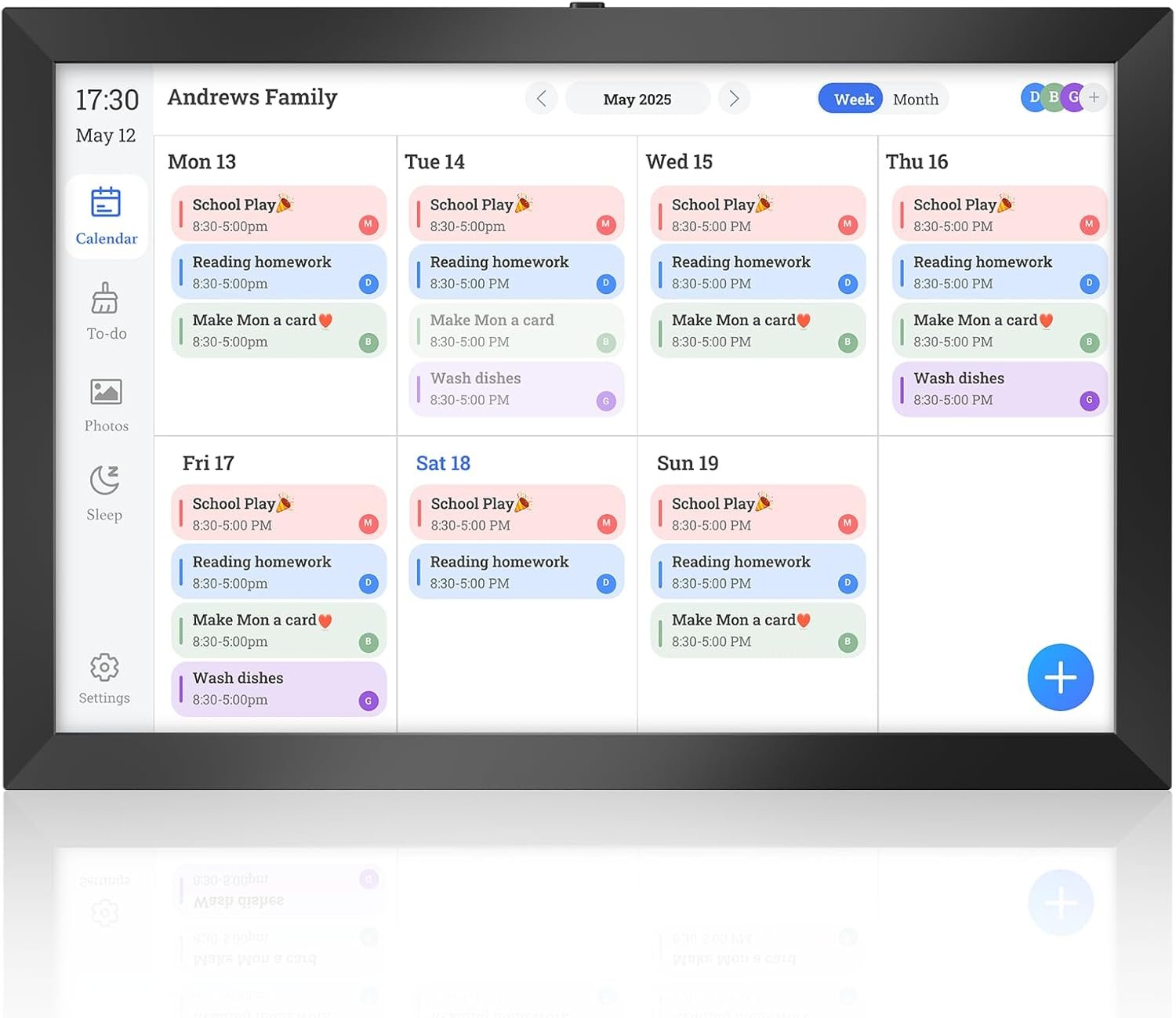Screen dimensions: 1176x1018
Task: Open Settings gear in sidebar
Action: 104,679
